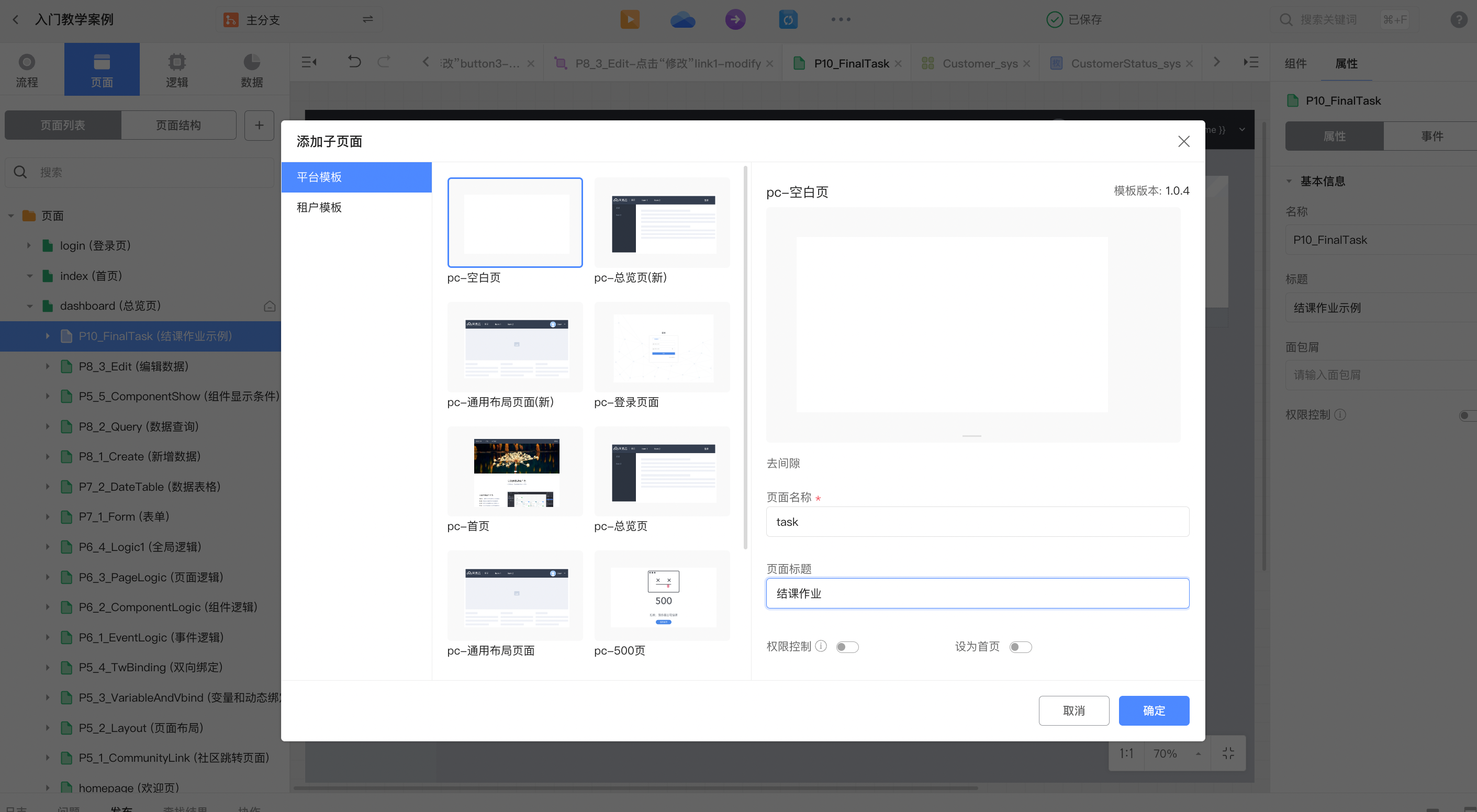Toggle 权限控制 switch in properties panel
The height and width of the screenshot is (812, 1477).
pos(1468,415)
